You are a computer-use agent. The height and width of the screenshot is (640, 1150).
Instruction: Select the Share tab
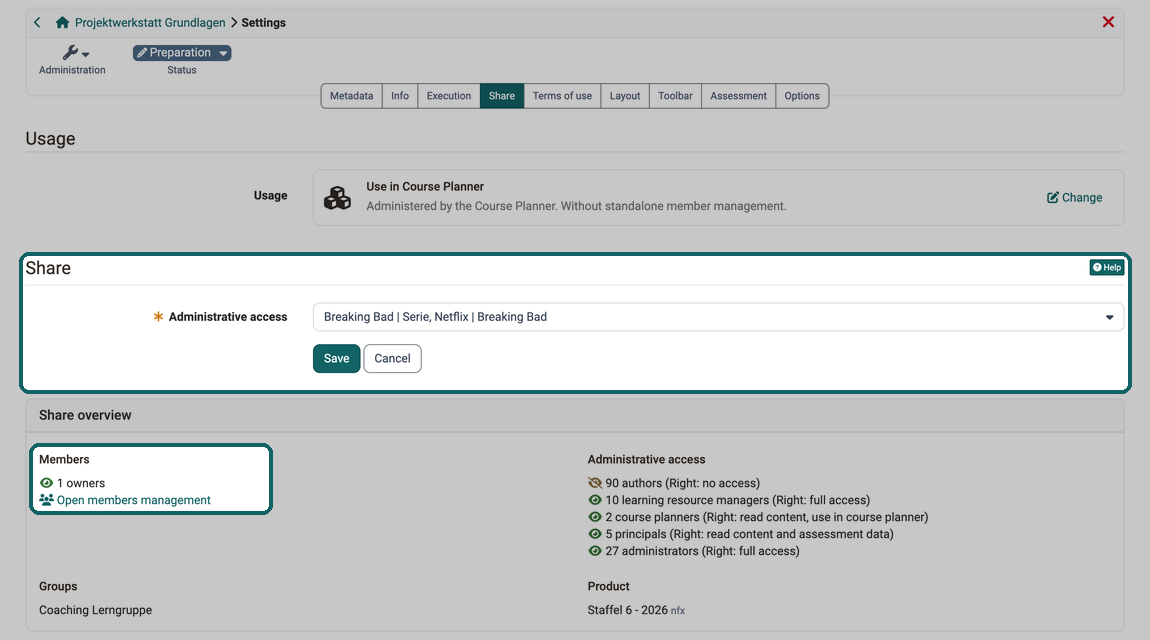pyautogui.click(x=502, y=96)
